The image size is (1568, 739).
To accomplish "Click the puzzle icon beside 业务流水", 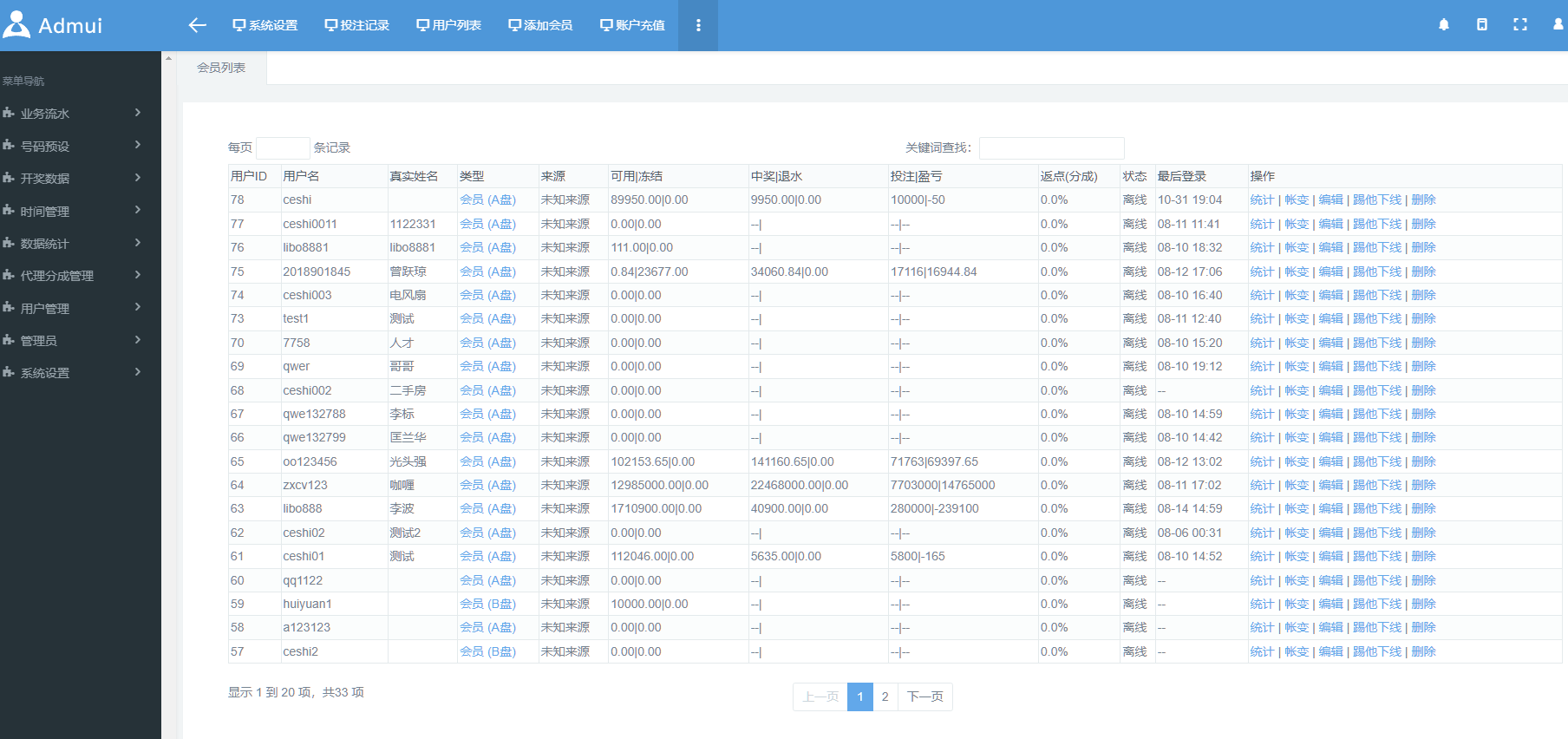I will [x=9, y=114].
